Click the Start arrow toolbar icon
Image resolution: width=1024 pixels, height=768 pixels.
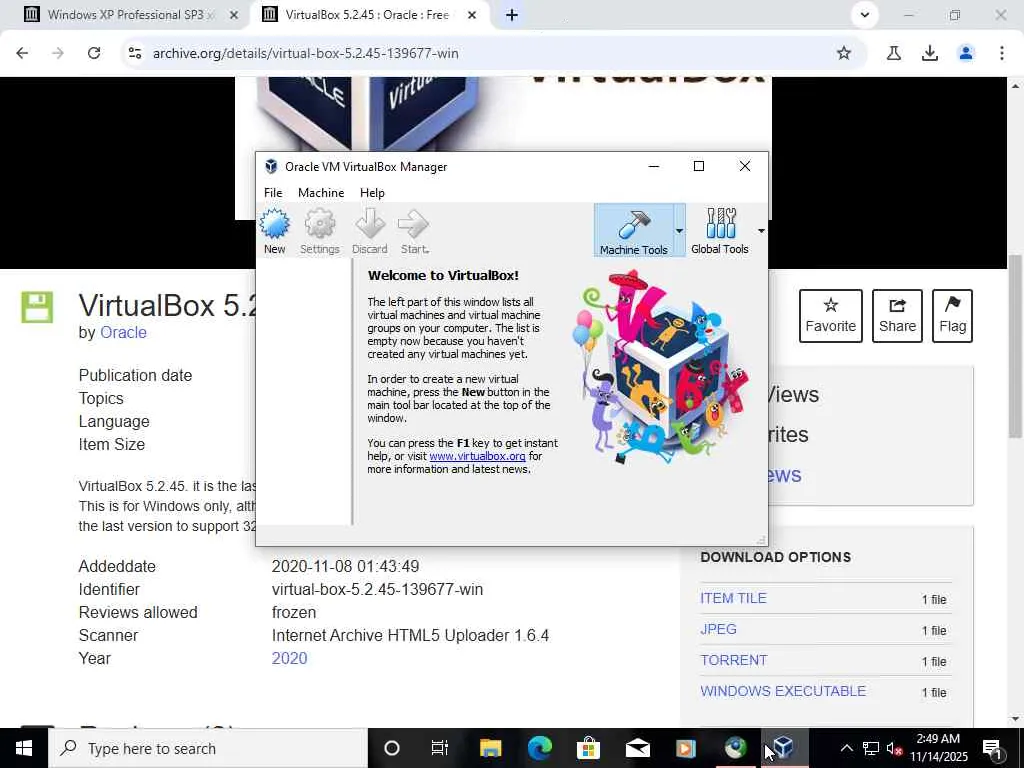[414, 231]
